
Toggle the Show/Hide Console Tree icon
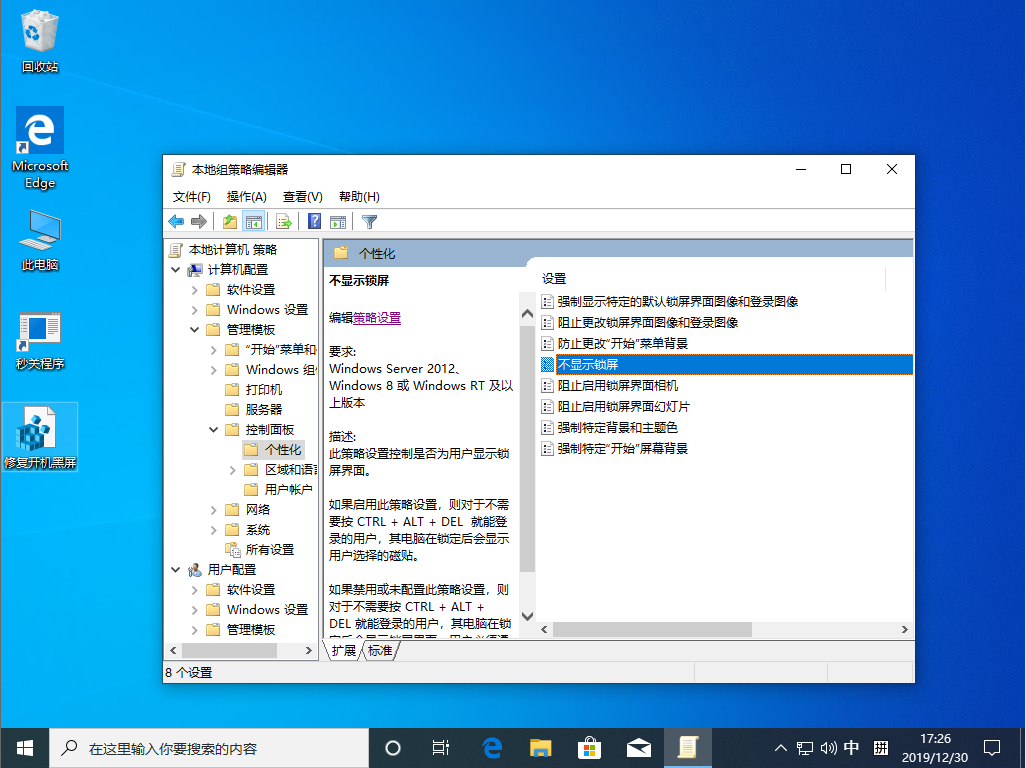254,221
